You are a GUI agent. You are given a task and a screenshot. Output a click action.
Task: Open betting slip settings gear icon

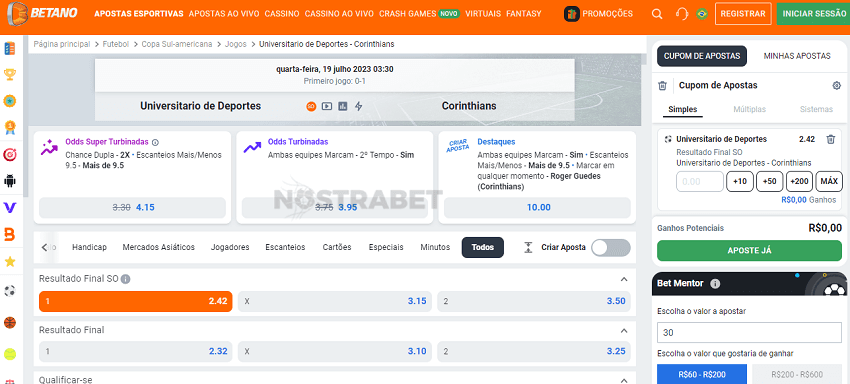pyautogui.click(x=836, y=86)
